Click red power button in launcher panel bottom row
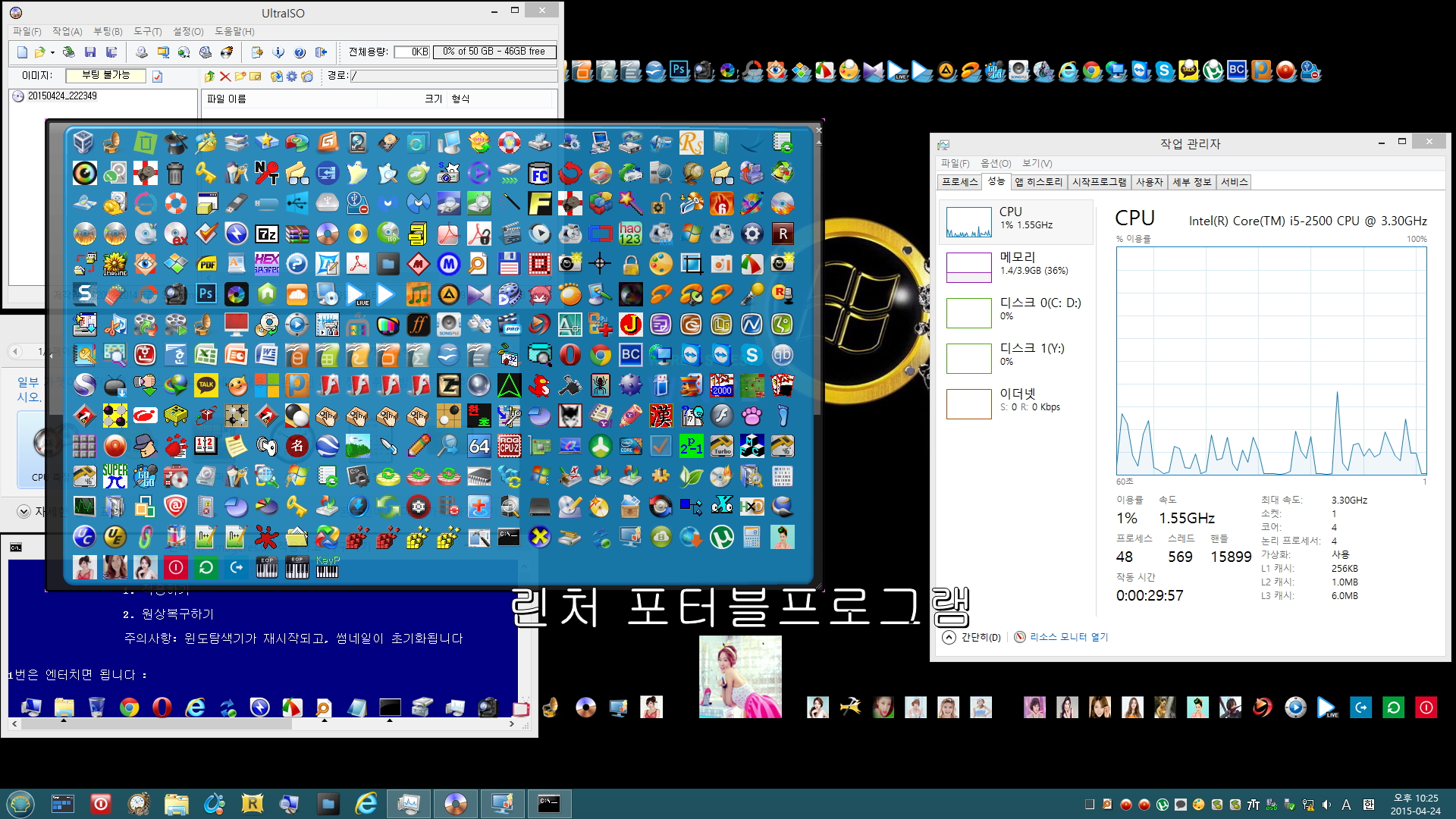This screenshot has width=1456, height=819. pos(175,566)
